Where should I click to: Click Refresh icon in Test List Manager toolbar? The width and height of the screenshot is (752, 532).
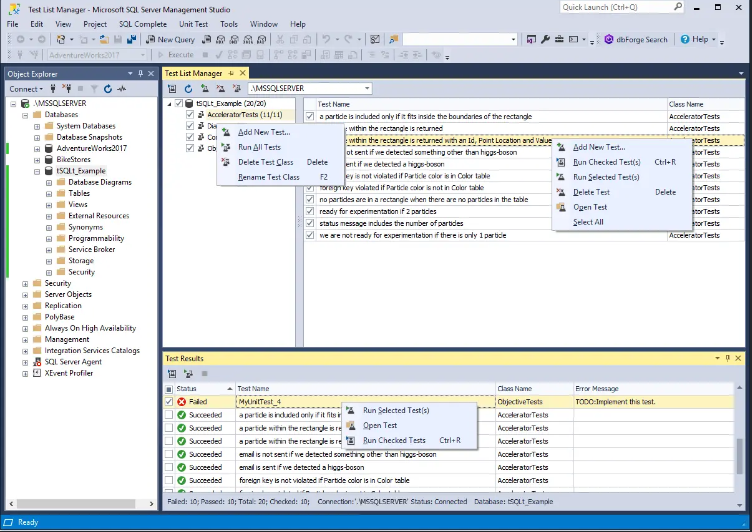(x=188, y=89)
